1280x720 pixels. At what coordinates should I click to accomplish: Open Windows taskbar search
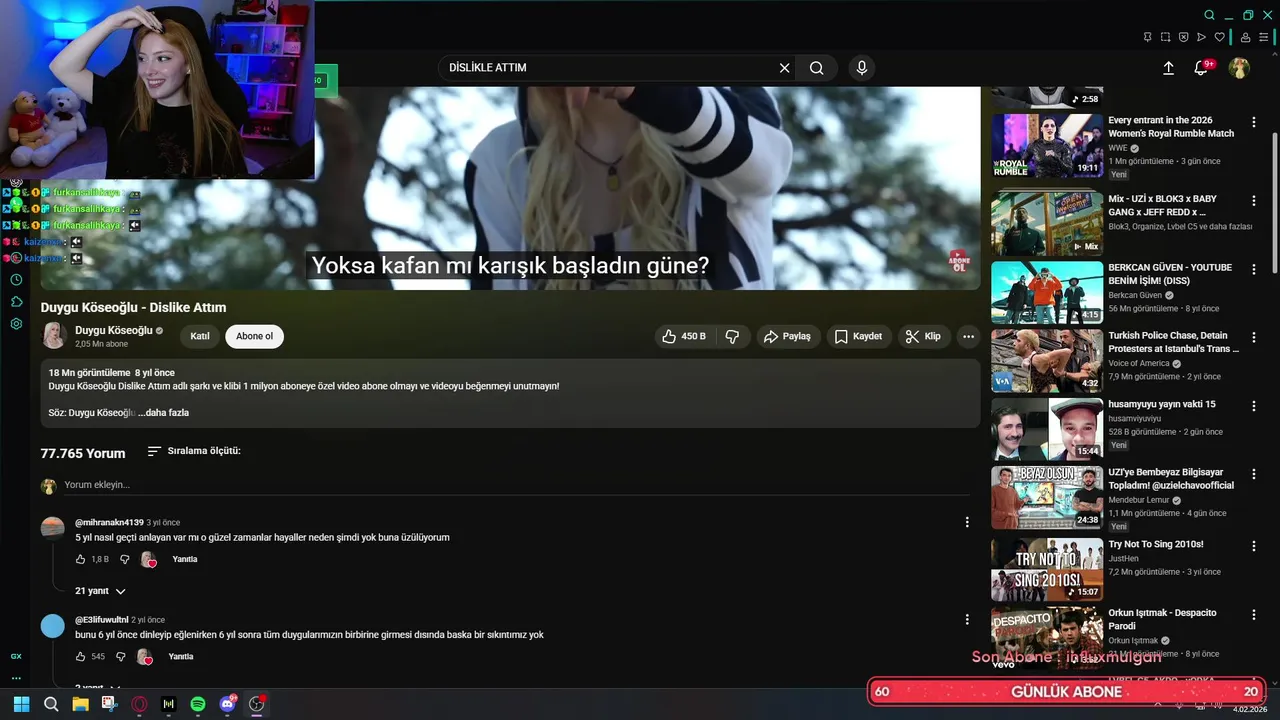[51, 704]
